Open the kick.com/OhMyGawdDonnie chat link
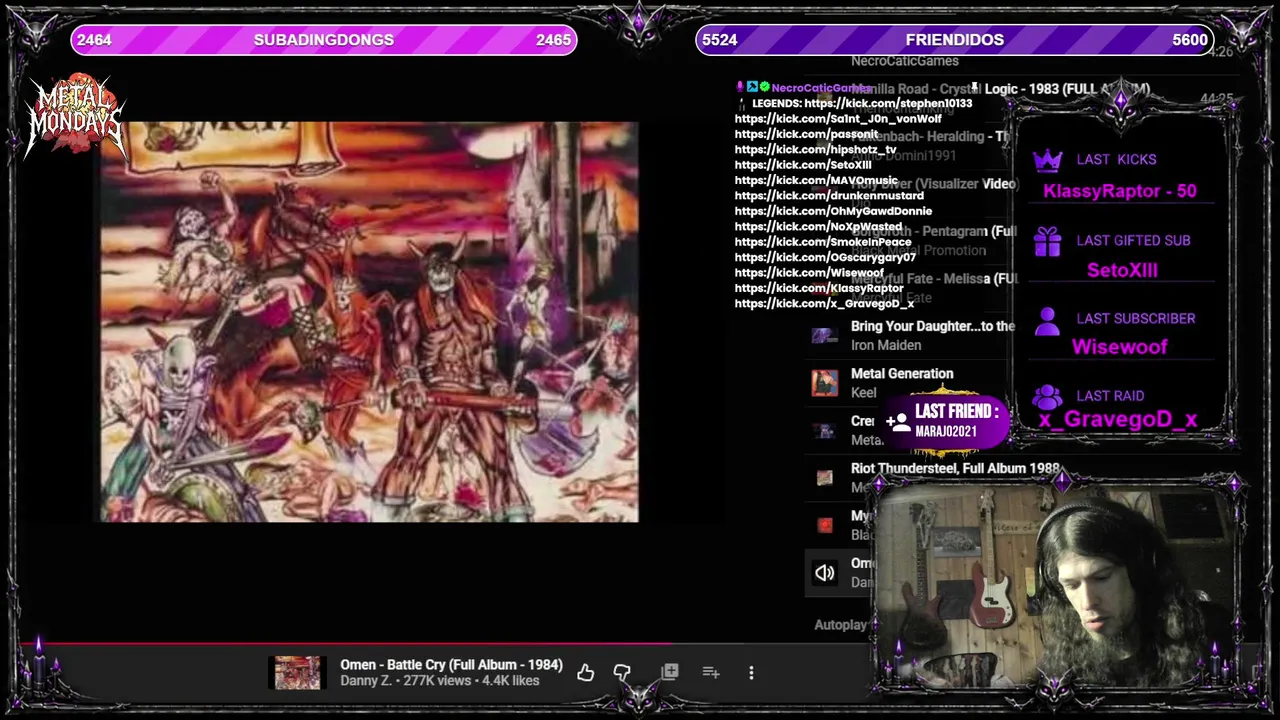This screenshot has width=1280, height=720. [x=833, y=211]
